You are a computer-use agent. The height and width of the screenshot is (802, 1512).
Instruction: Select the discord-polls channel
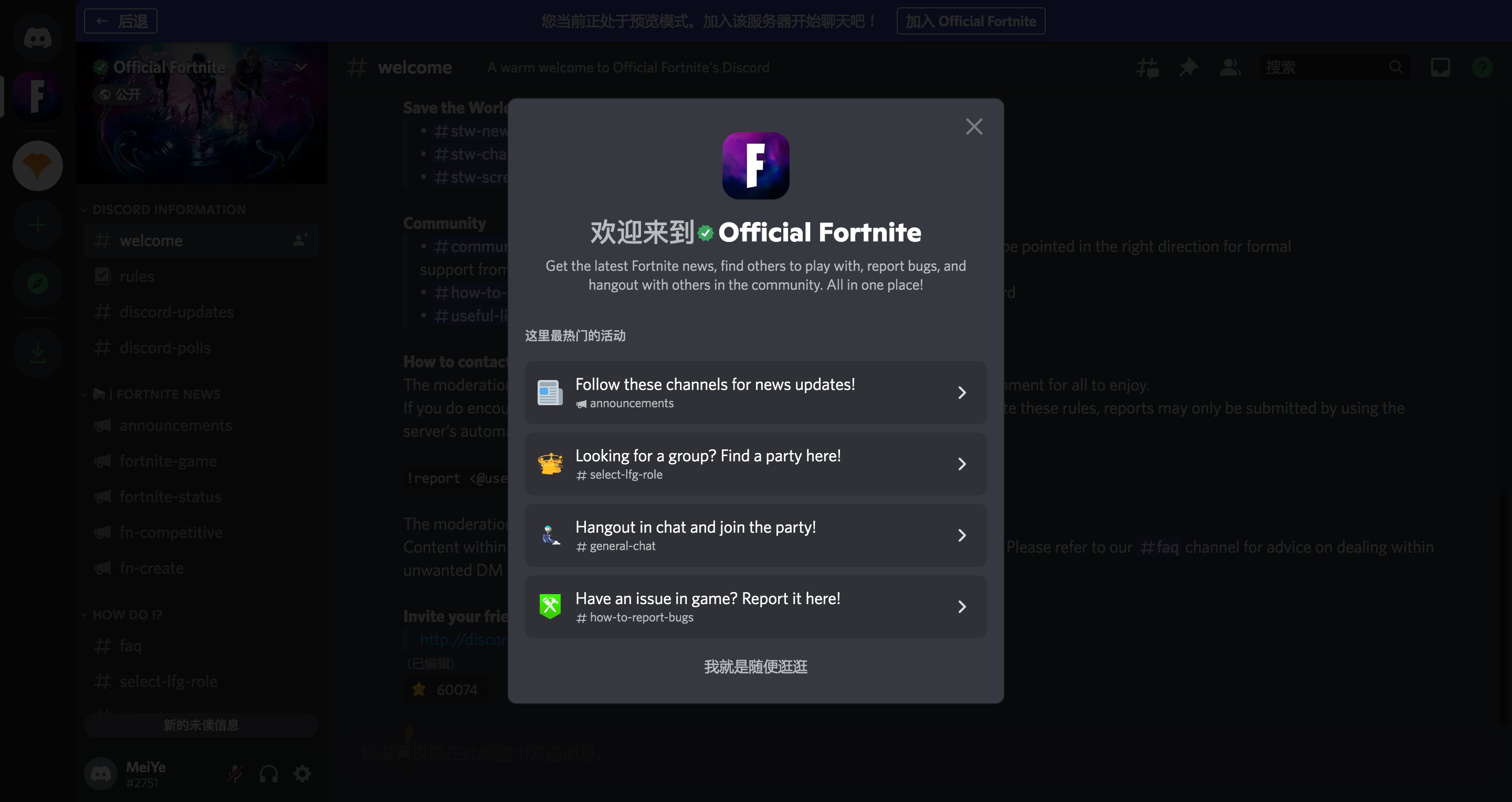coord(201,348)
